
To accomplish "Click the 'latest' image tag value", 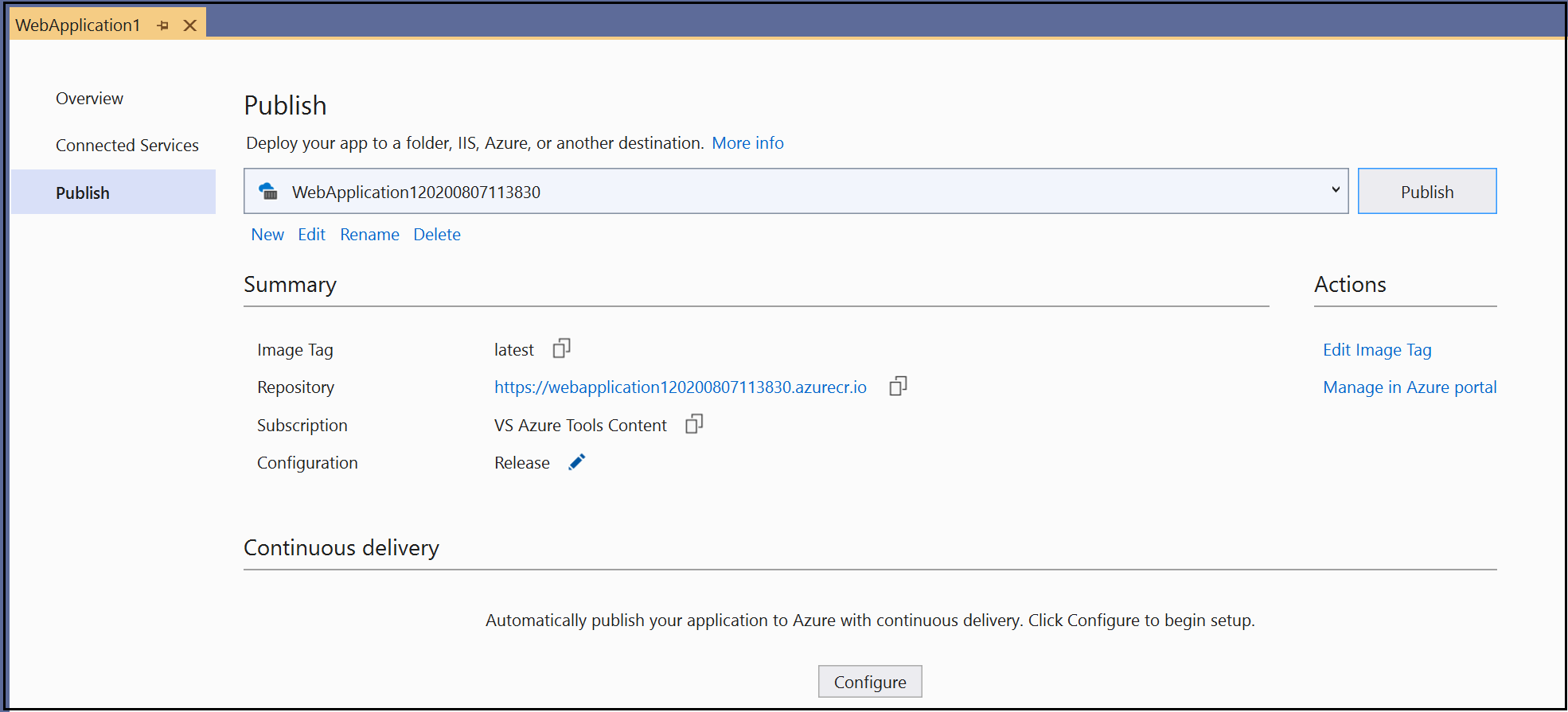I will pos(513,350).
